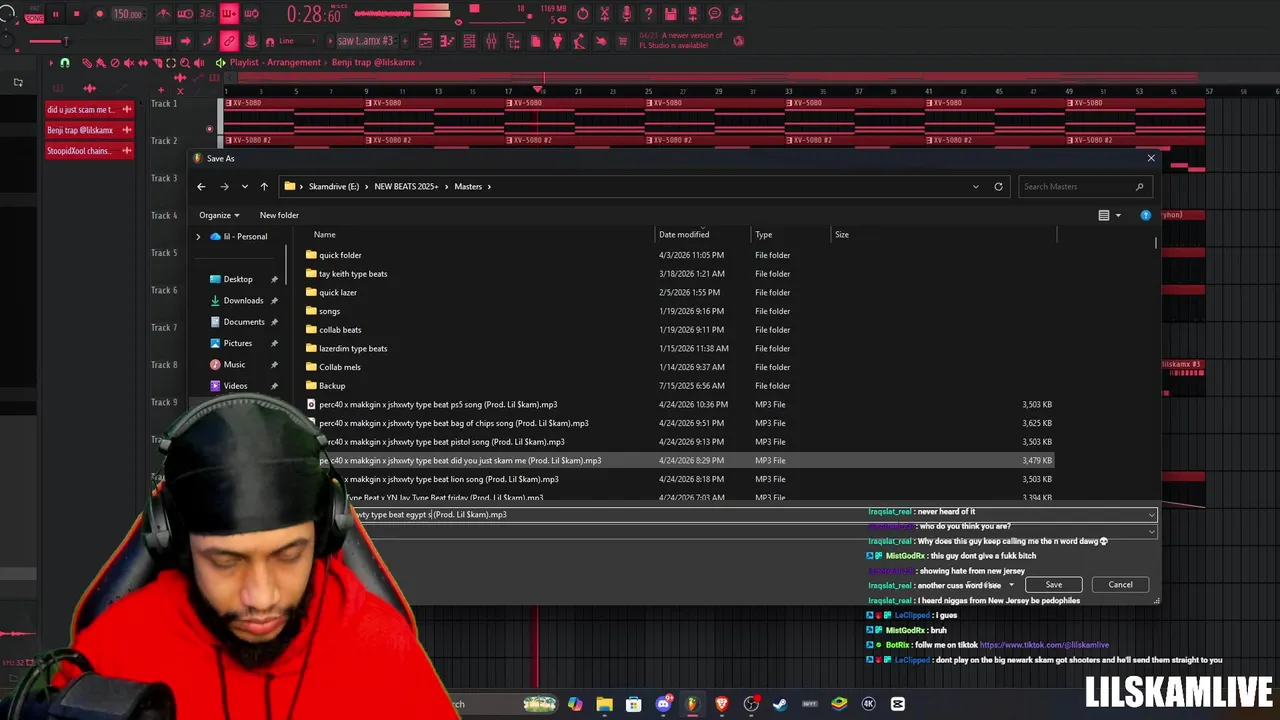Click the 150.000 tempo display
Image resolution: width=1280 pixels, height=720 pixels.
click(x=127, y=14)
